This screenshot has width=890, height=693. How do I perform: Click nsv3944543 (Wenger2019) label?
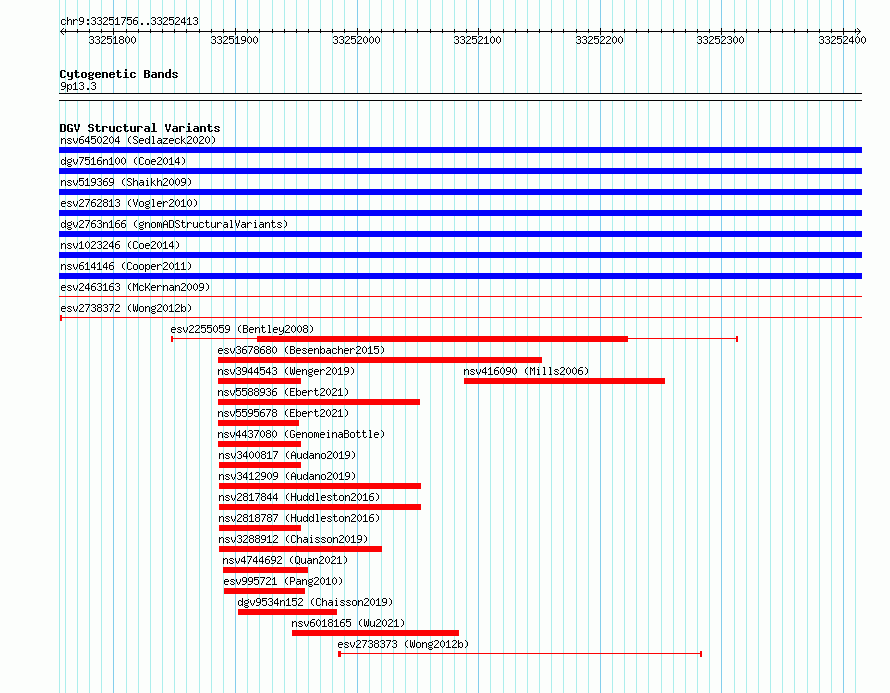[x=286, y=371]
